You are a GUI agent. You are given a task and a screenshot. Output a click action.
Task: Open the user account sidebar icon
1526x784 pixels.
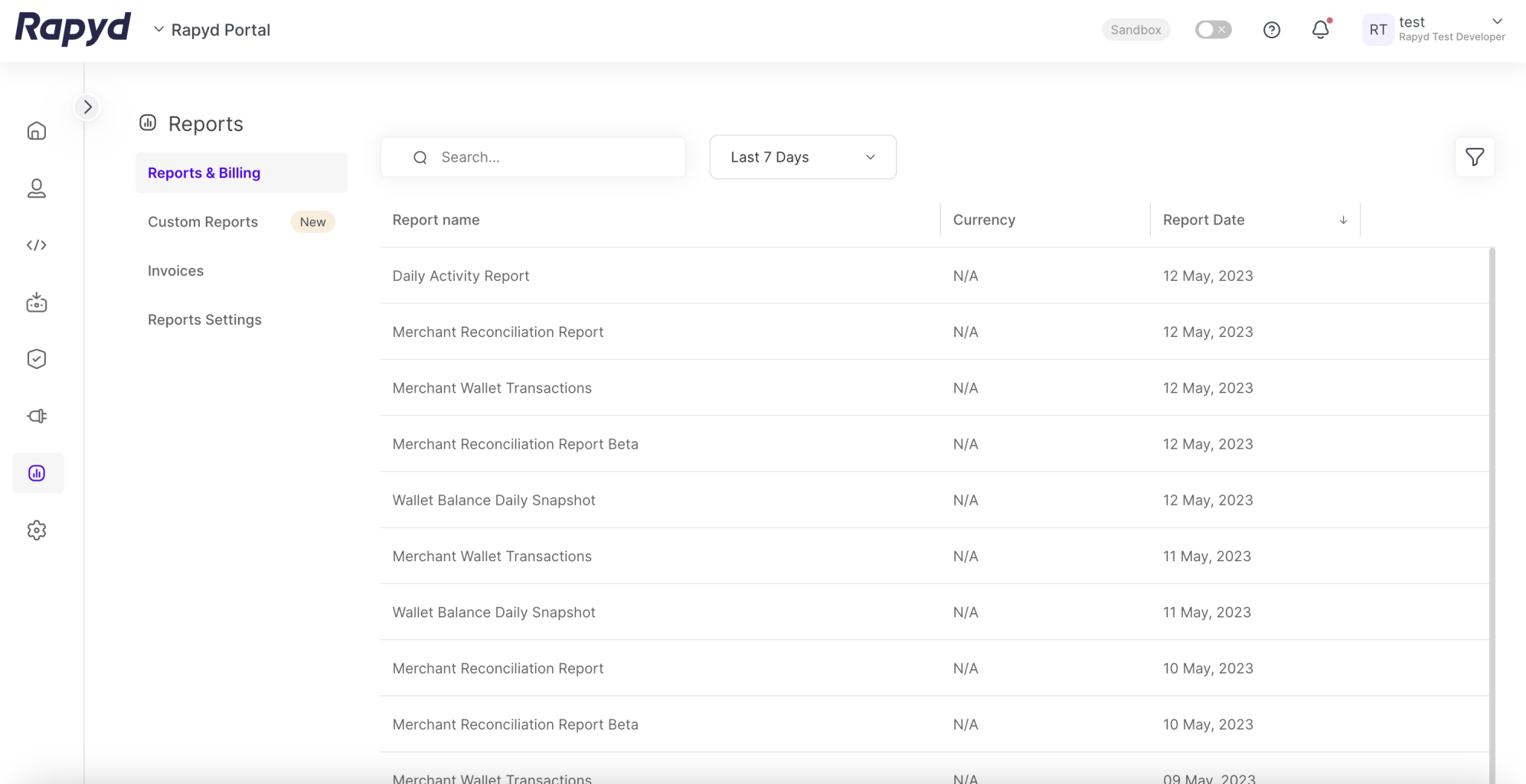[37, 188]
